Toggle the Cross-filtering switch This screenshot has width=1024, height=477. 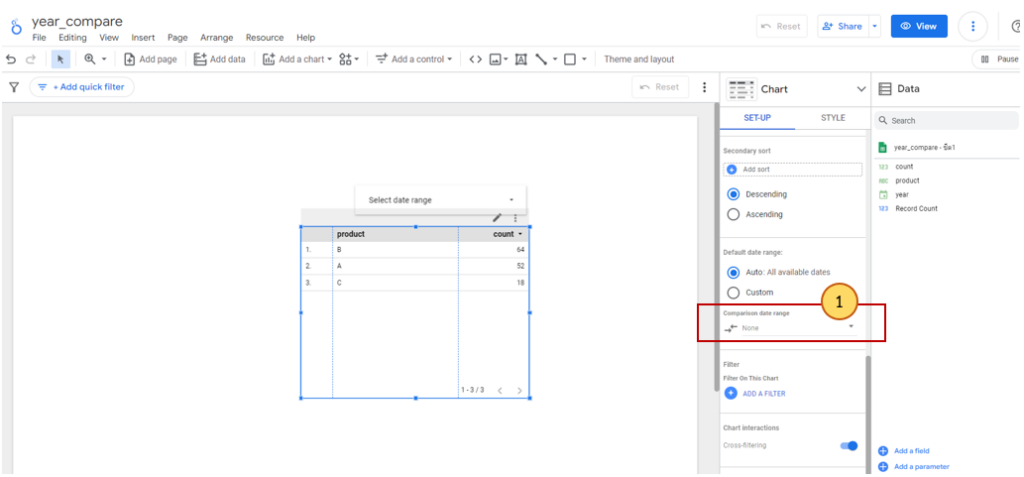coord(848,446)
